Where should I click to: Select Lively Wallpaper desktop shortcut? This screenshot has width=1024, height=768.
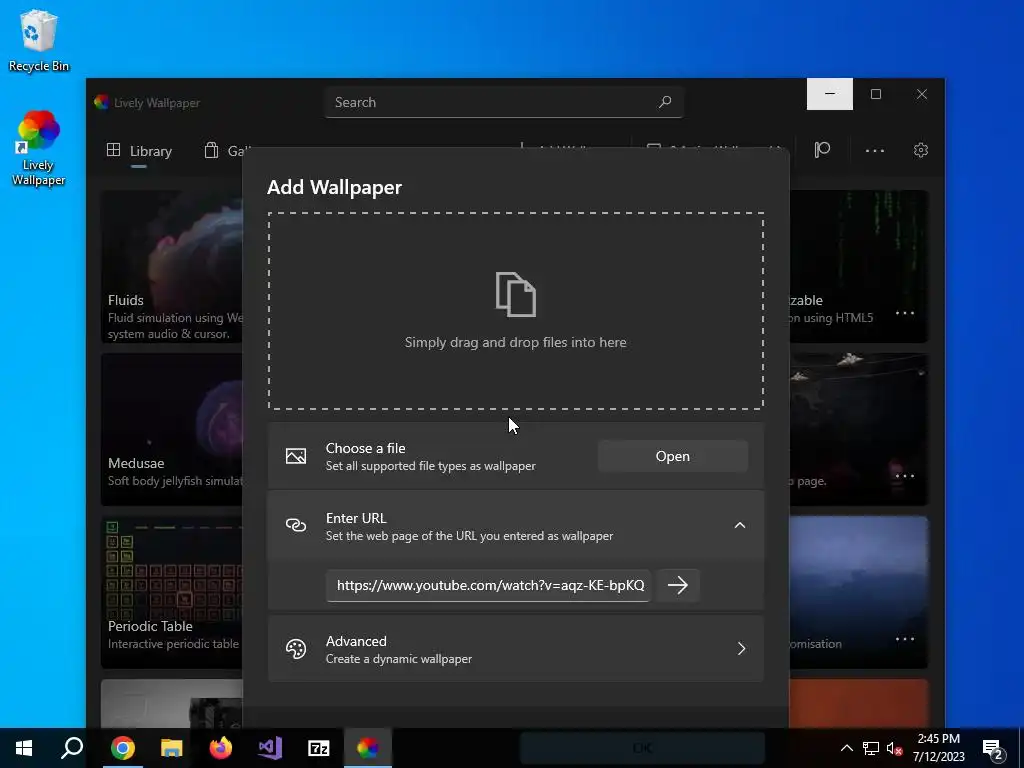pos(39,149)
